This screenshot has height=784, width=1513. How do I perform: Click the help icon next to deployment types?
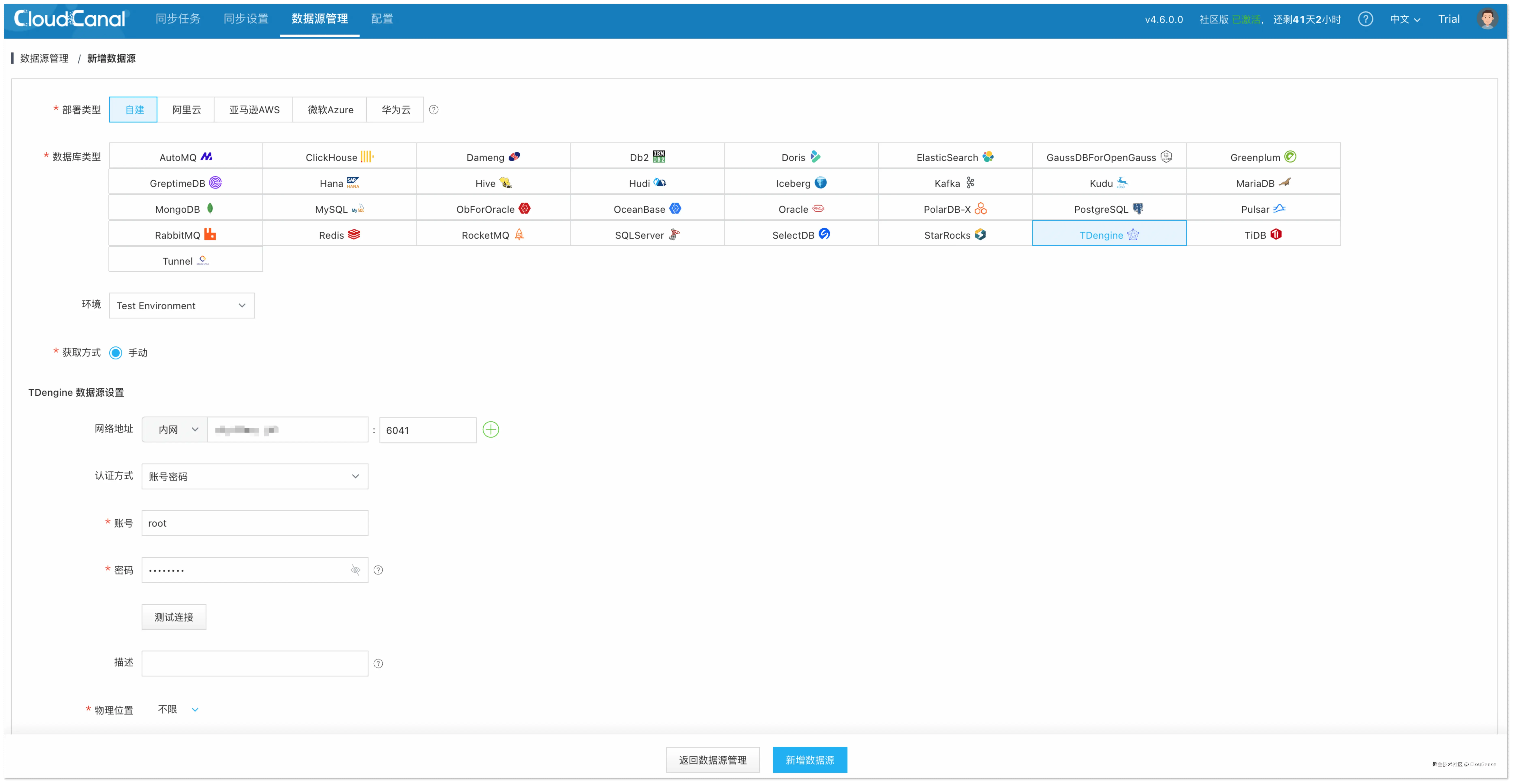434,110
